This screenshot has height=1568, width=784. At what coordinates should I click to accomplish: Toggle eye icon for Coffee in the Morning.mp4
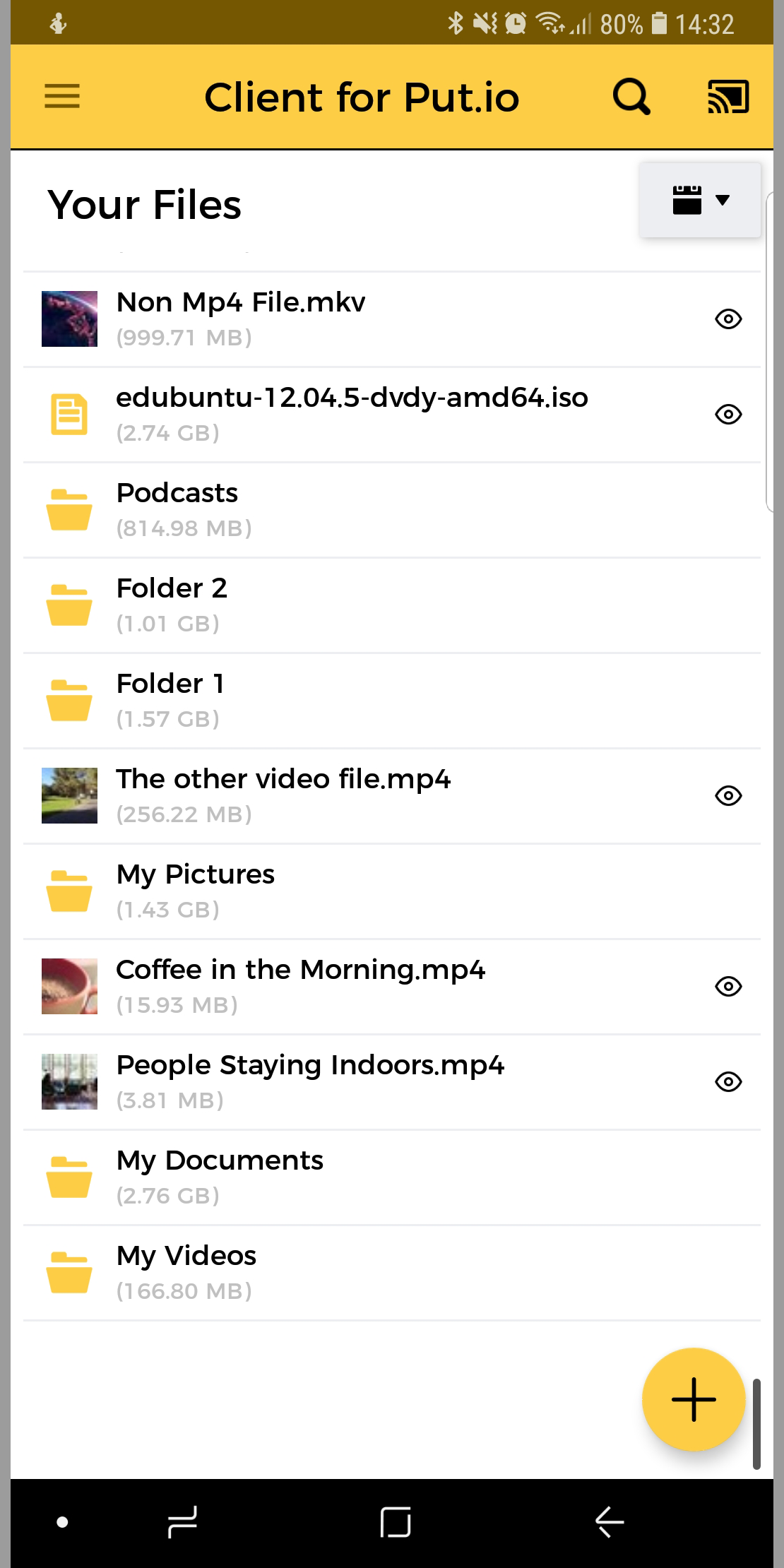point(728,987)
